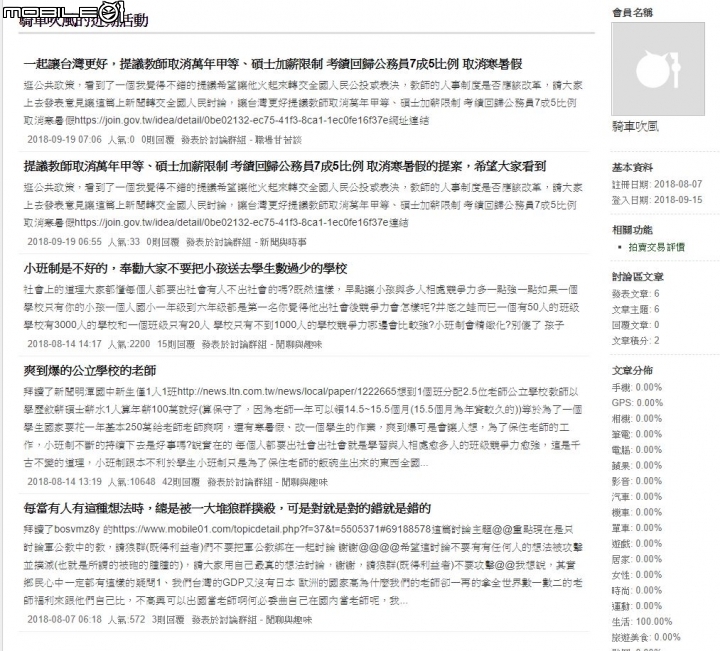Click 生活: 100.00% distribution entry
Viewport: 720px width, 651px height.
point(641,621)
